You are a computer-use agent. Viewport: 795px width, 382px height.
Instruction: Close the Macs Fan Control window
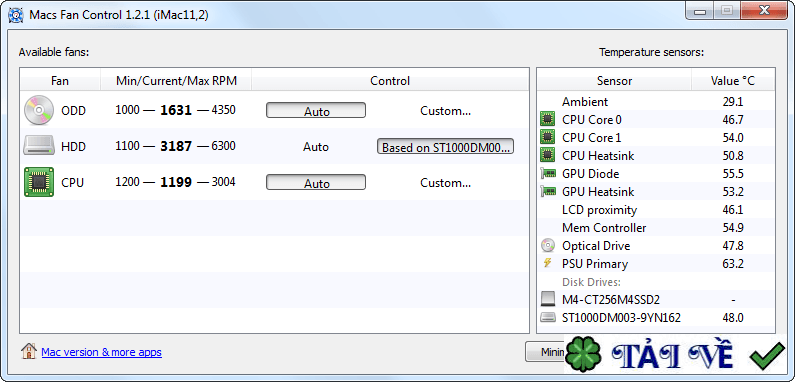pos(763,10)
